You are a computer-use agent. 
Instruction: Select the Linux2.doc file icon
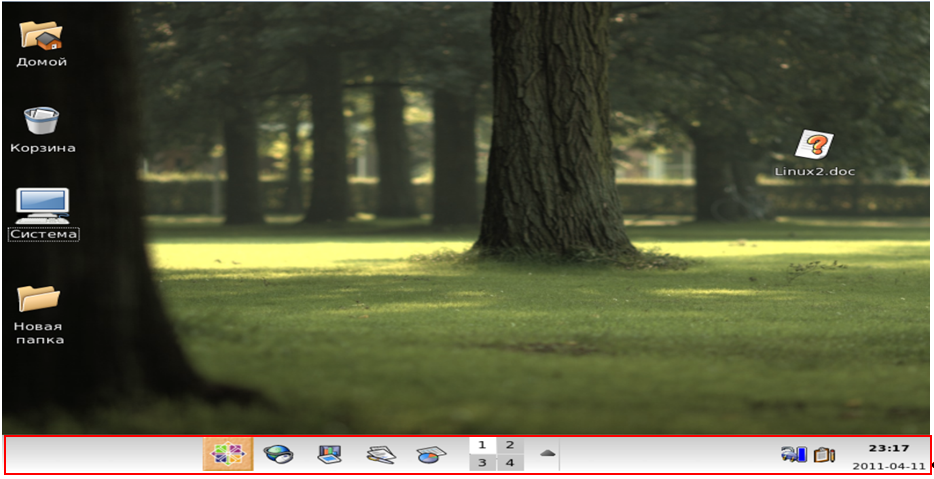(814, 145)
